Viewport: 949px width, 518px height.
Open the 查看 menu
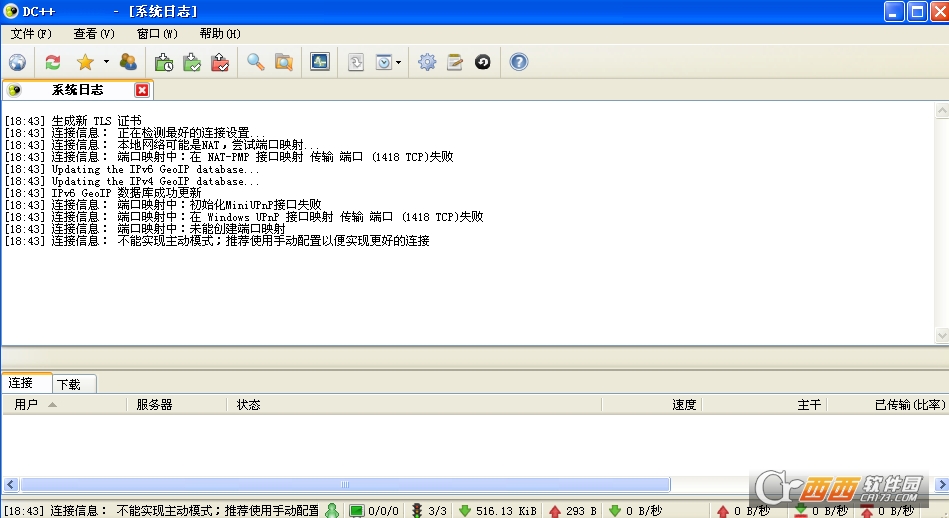click(93, 33)
